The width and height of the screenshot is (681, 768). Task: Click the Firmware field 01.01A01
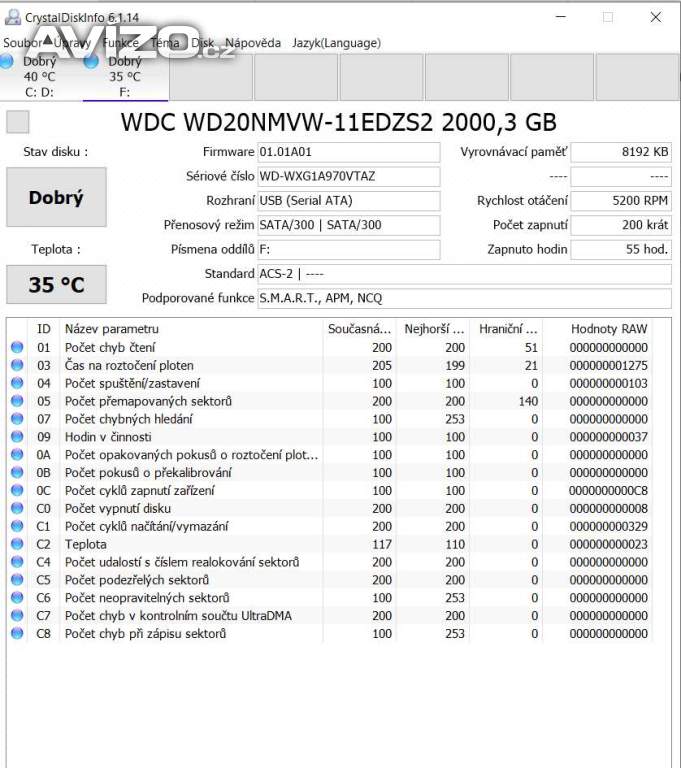349,152
